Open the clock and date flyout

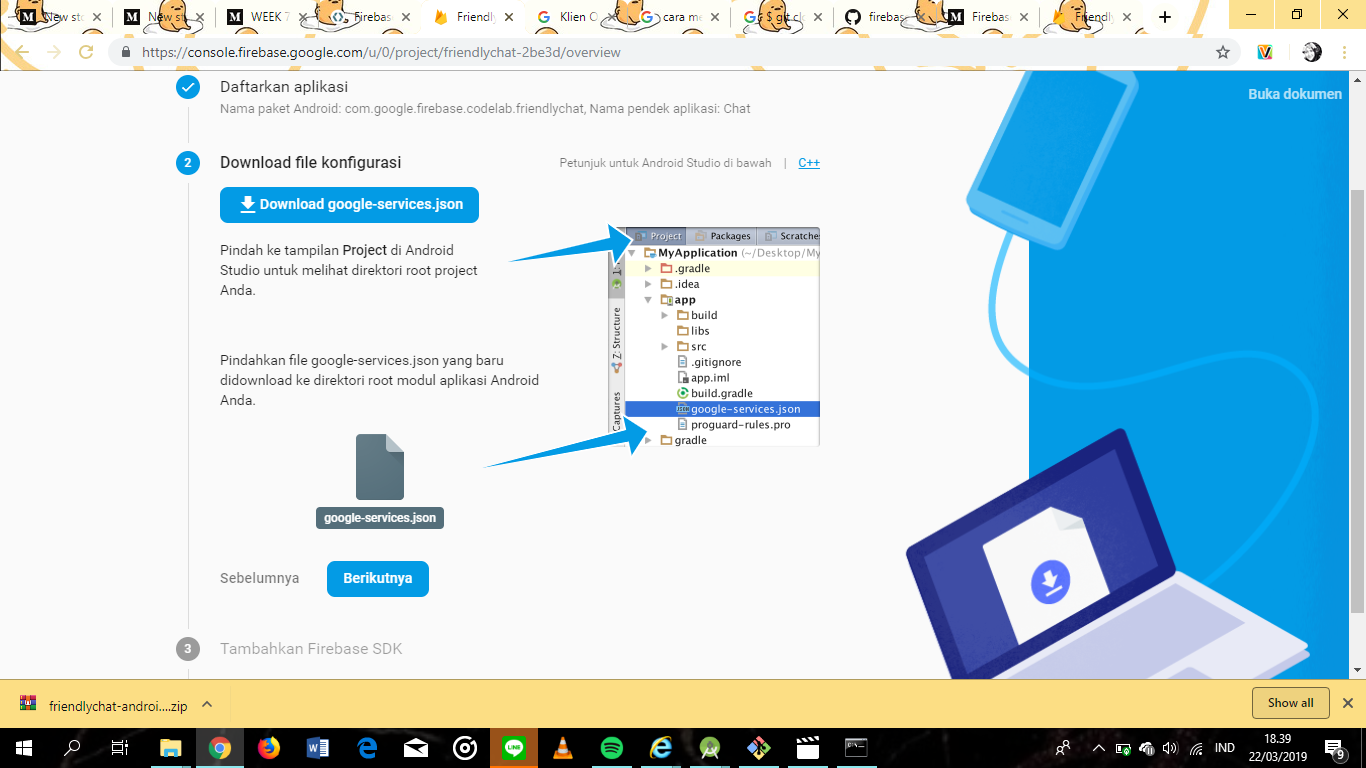[x=1277, y=748]
